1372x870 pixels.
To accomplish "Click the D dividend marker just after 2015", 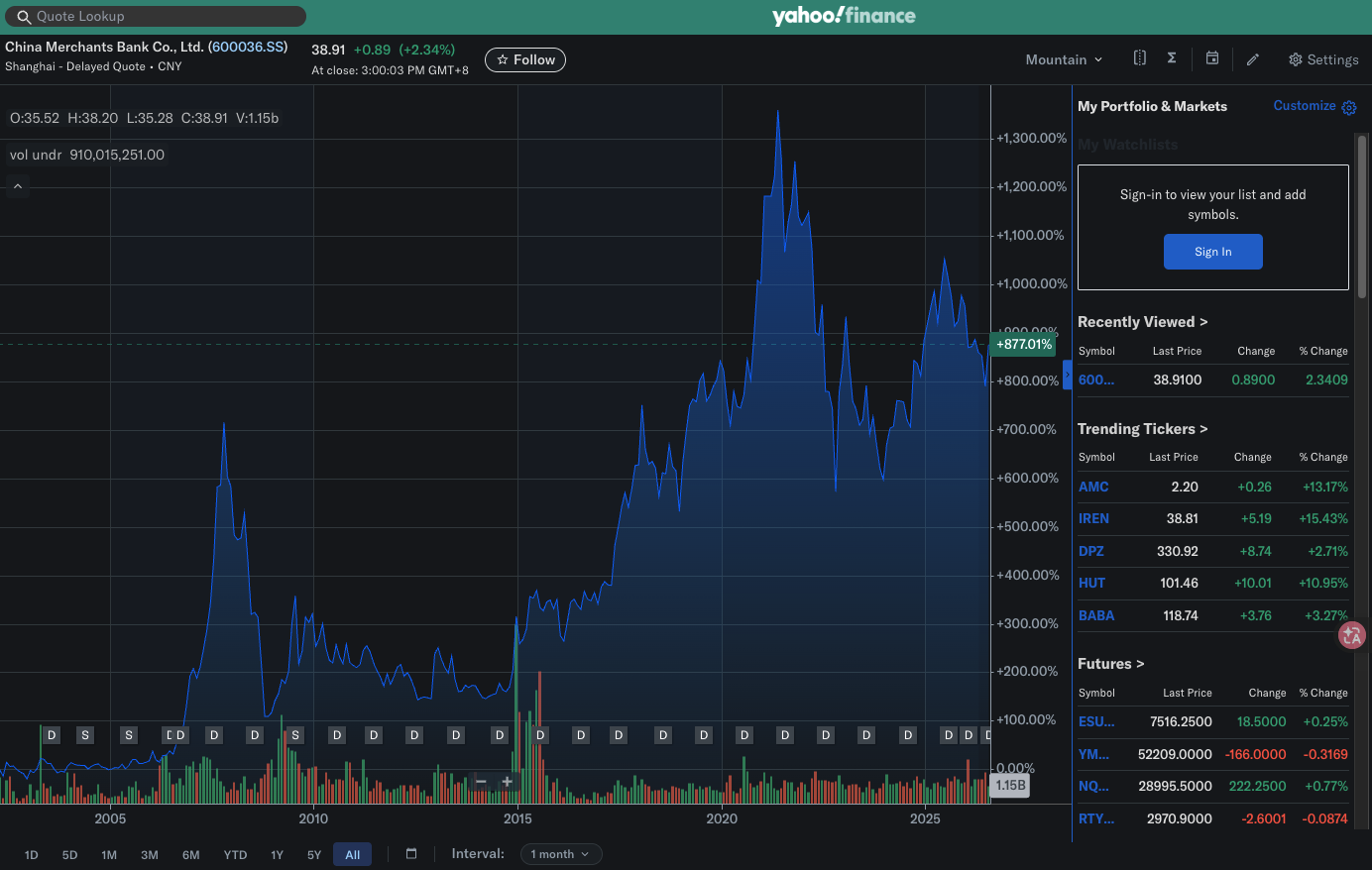I will (x=540, y=735).
